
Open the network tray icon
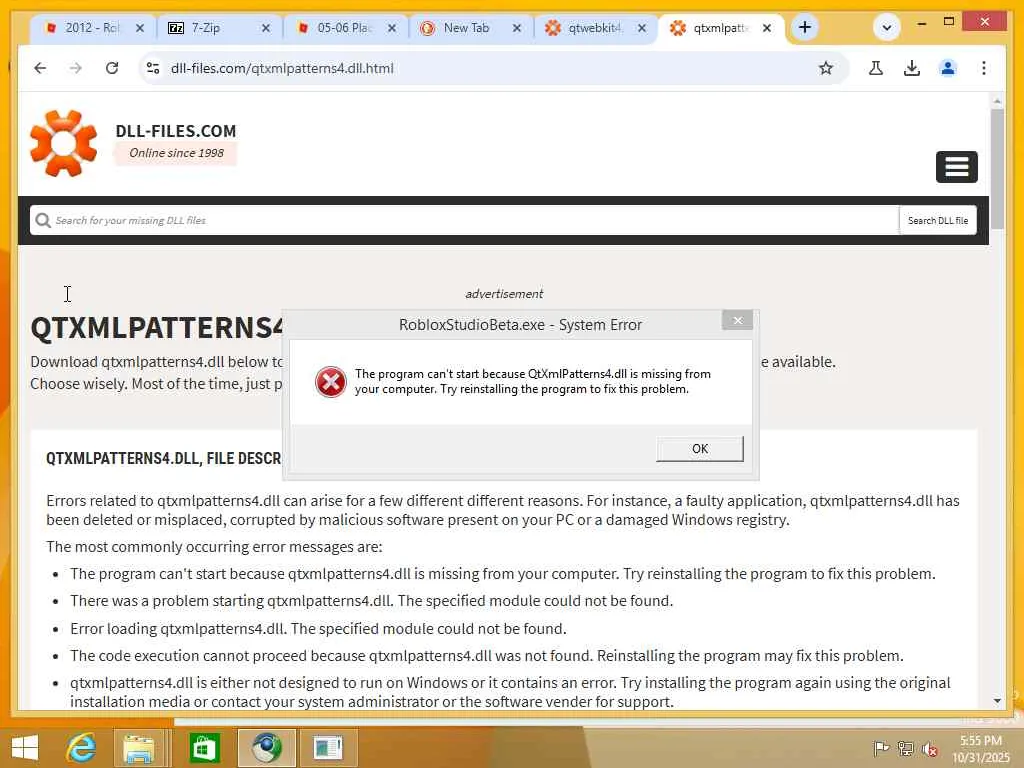coord(905,748)
